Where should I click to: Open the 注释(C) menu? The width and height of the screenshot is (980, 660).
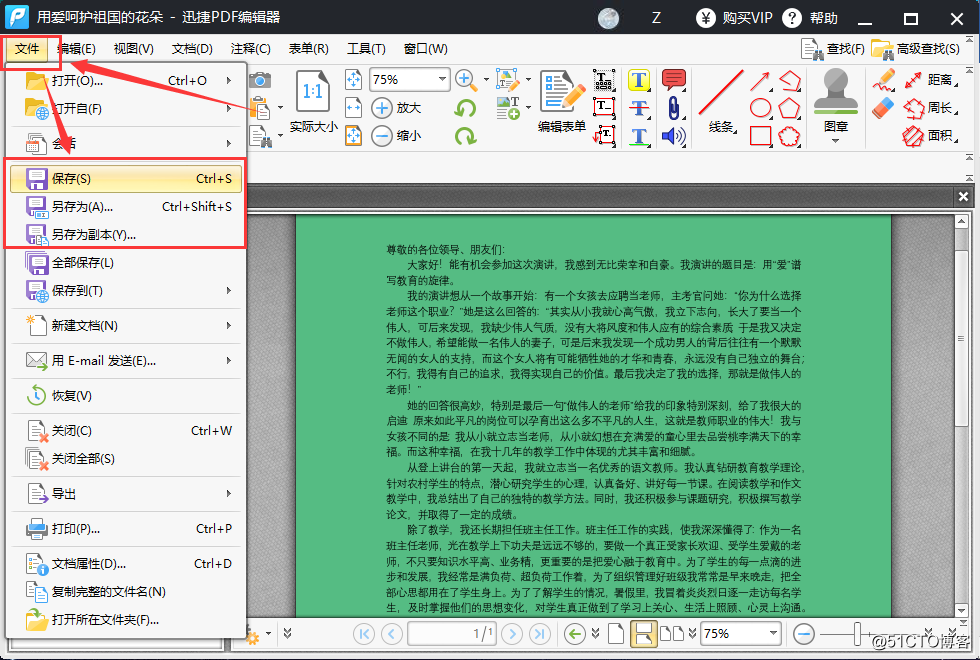point(250,49)
